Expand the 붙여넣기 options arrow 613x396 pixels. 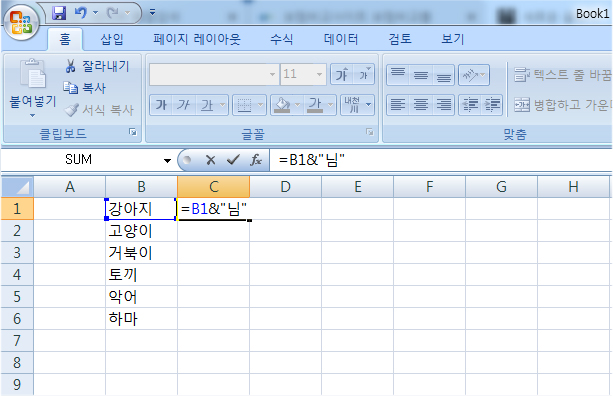tap(32, 115)
